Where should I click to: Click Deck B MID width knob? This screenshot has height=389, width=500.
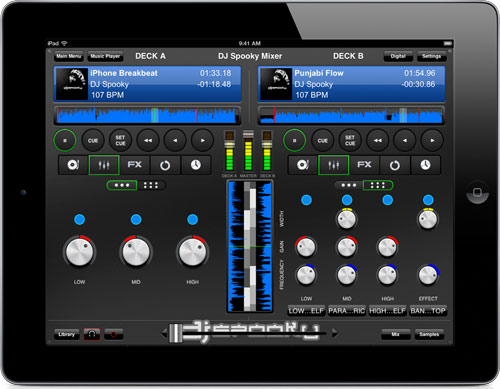347,219
